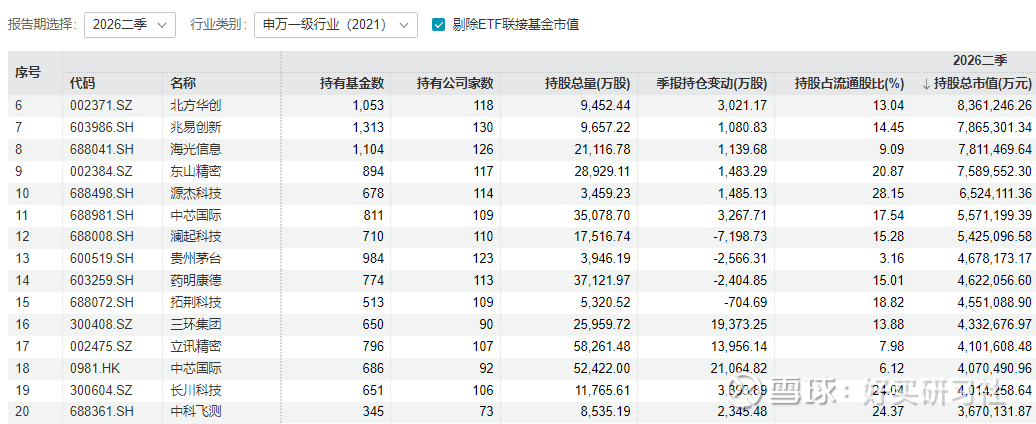The image size is (1036, 424).
Task: Click the 持股总量(万股) column header
Action: [x=587, y=84]
